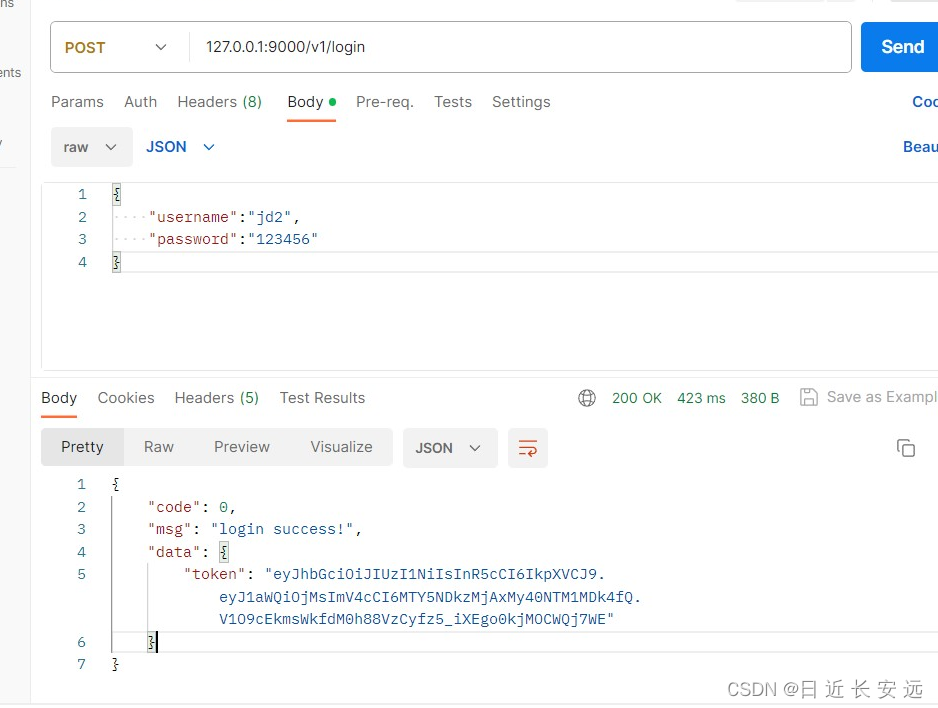Click the copy response icon

(x=906, y=448)
